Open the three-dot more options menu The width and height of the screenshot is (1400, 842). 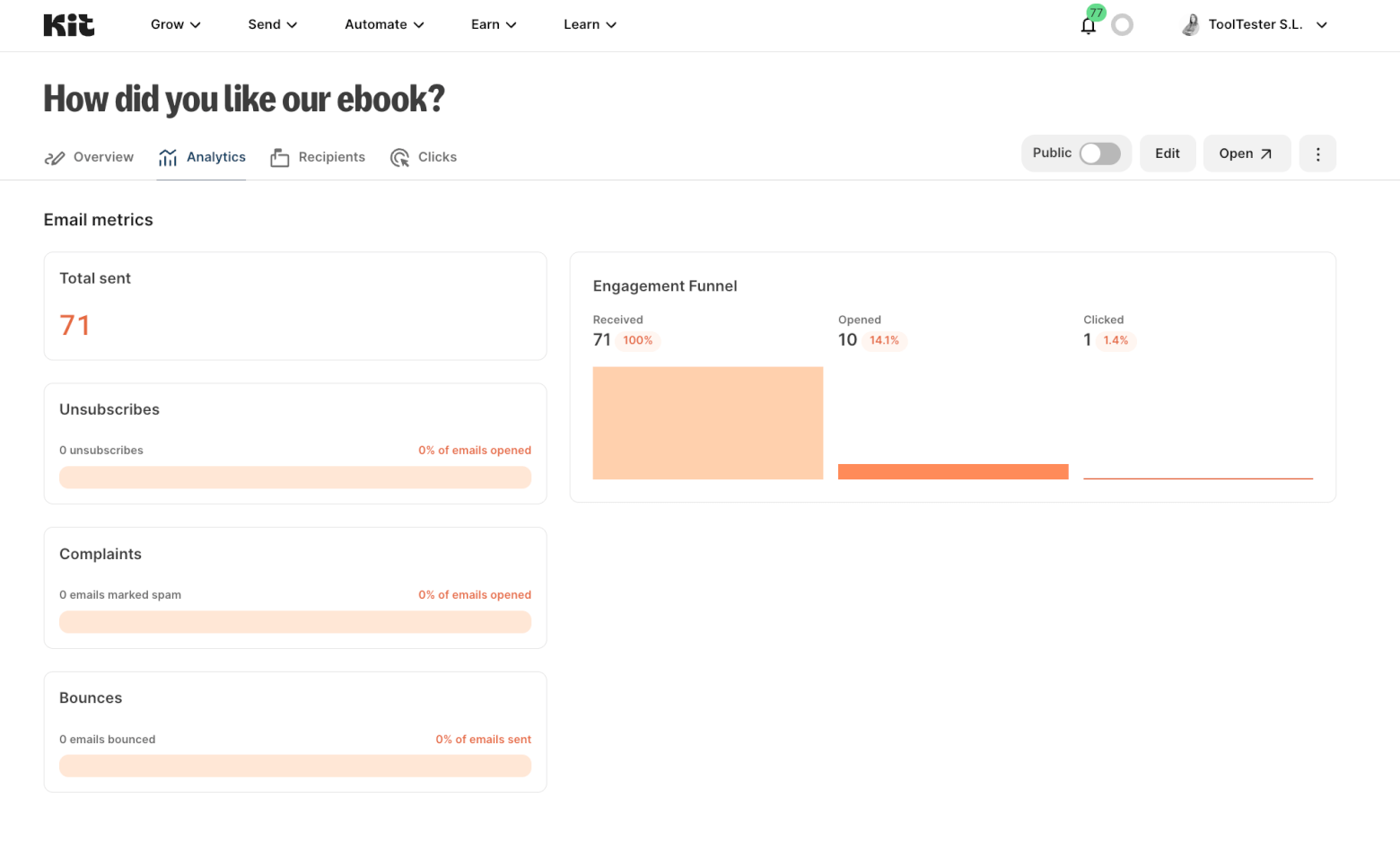click(x=1317, y=153)
